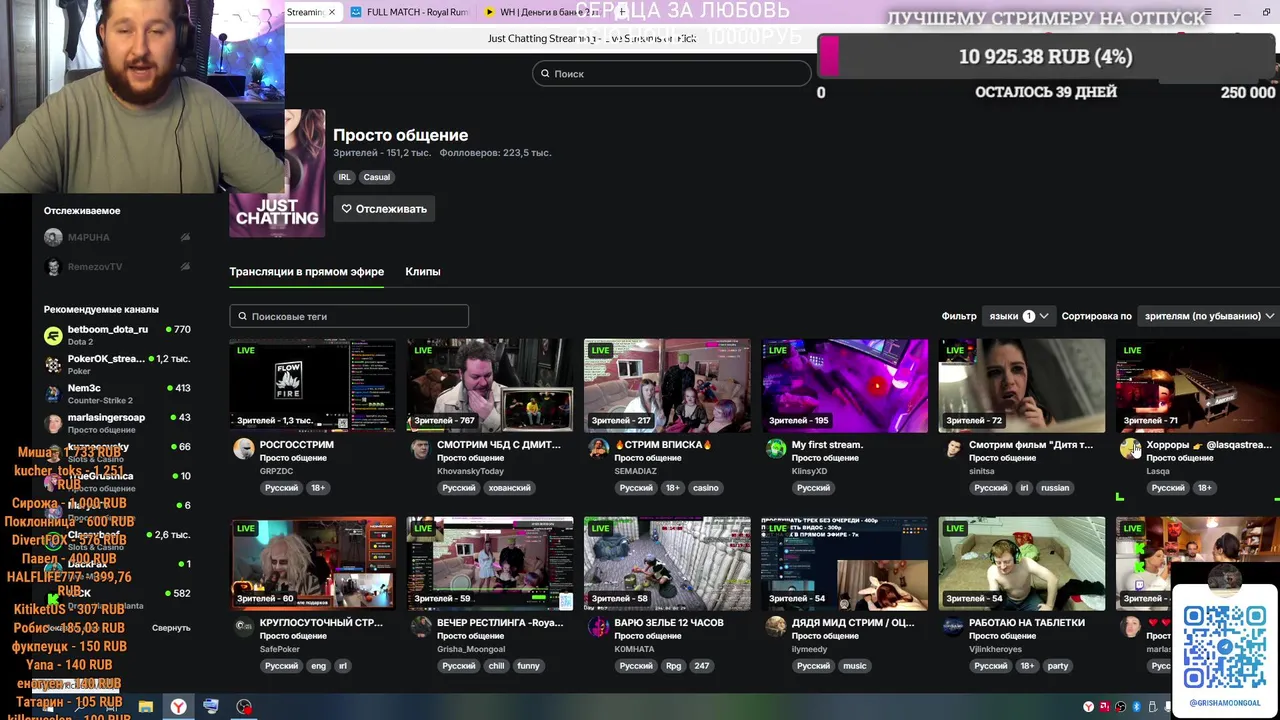Screen dimensions: 1280x720
Task: Click the KhovanskyToday streamer avatar
Action: (420, 448)
